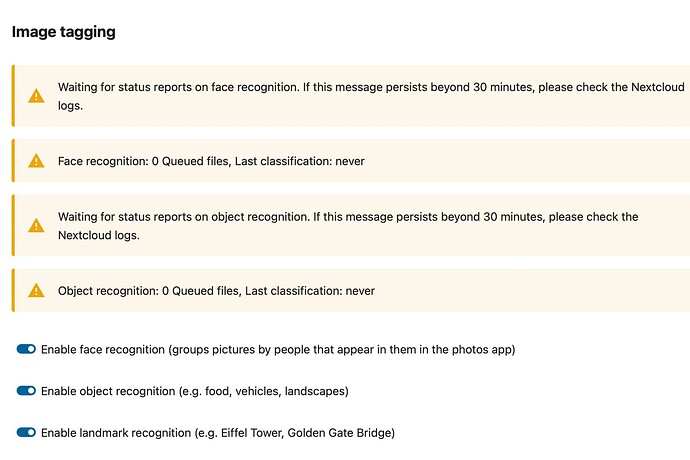Toggle the face recognition switch

(26, 349)
